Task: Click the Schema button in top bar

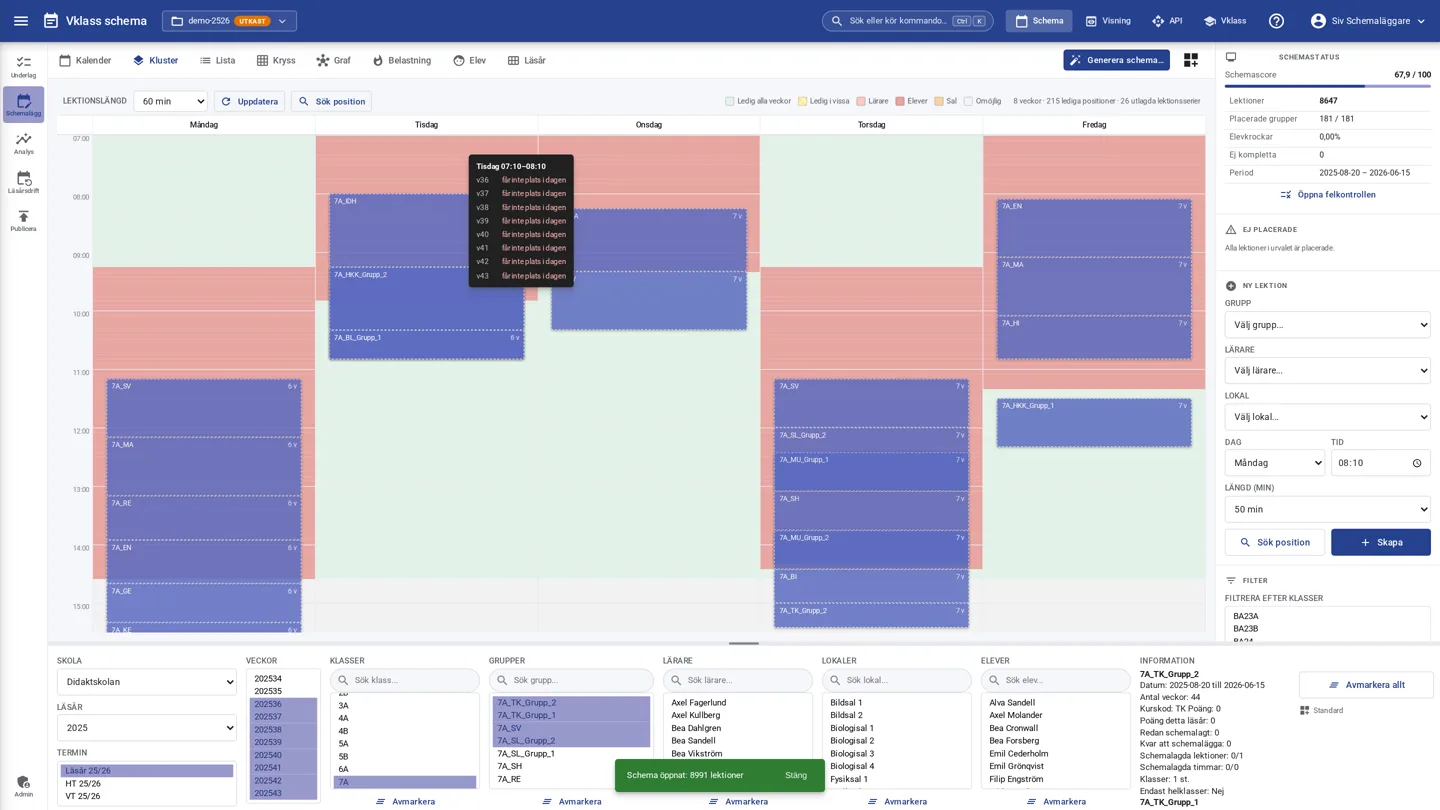Action: (x=1039, y=21)
